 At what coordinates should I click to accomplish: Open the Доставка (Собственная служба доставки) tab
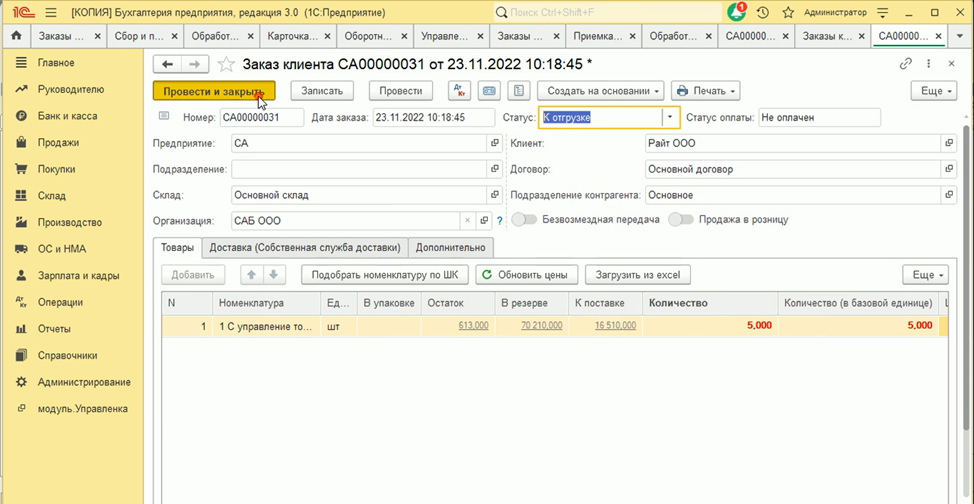click(x=305, y=247)
